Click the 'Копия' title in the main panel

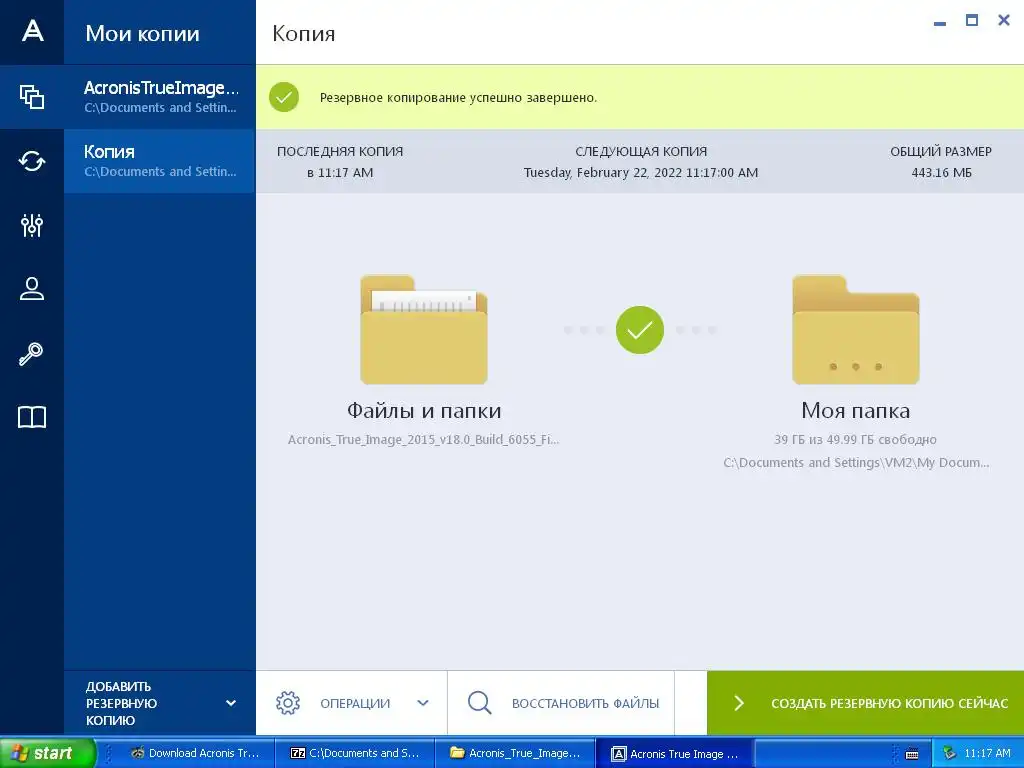[x=304, y=33]
